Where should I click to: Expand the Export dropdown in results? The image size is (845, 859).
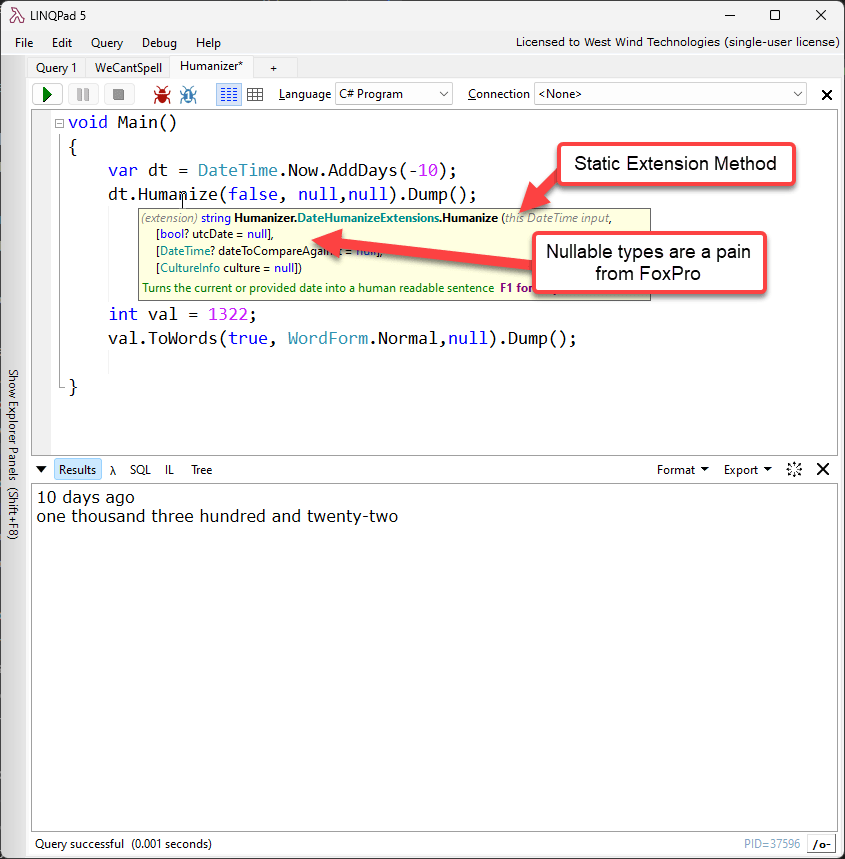[747, 470]
